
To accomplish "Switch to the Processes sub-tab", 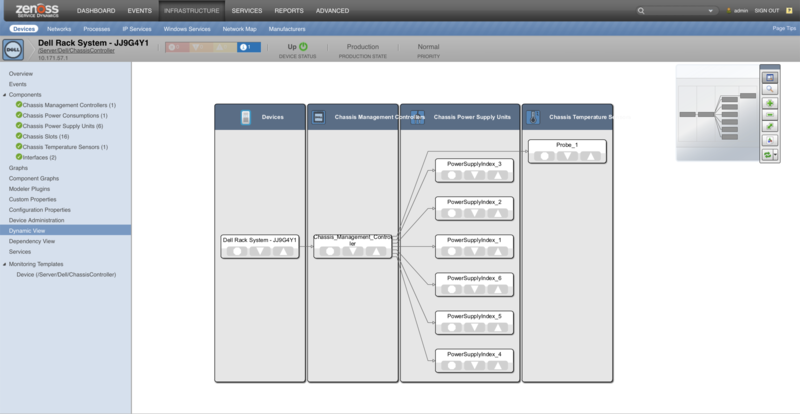I will [97, 29].
